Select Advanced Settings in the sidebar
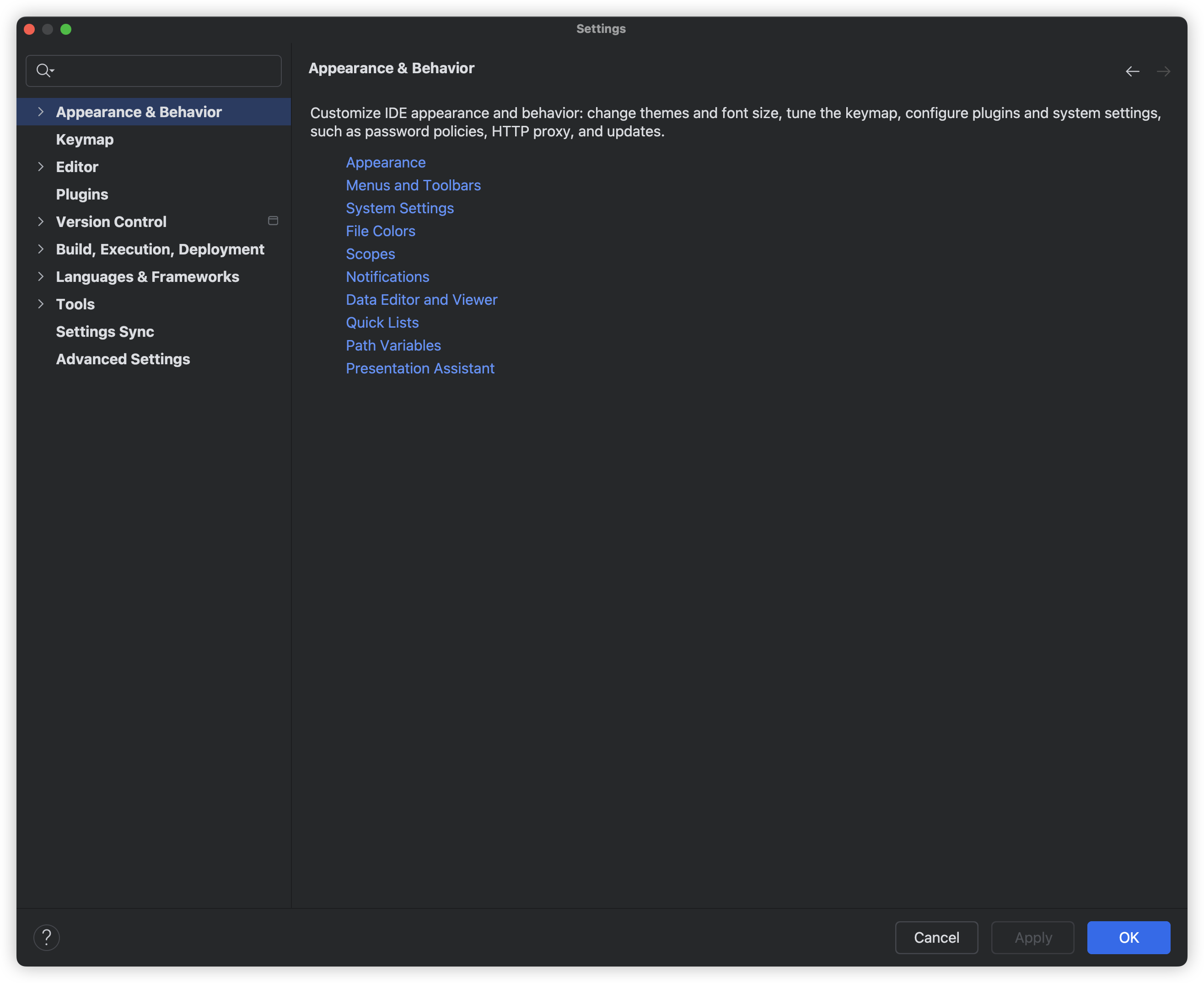The height and width of the screenshot is (983, 1204). tap(123, 359)
